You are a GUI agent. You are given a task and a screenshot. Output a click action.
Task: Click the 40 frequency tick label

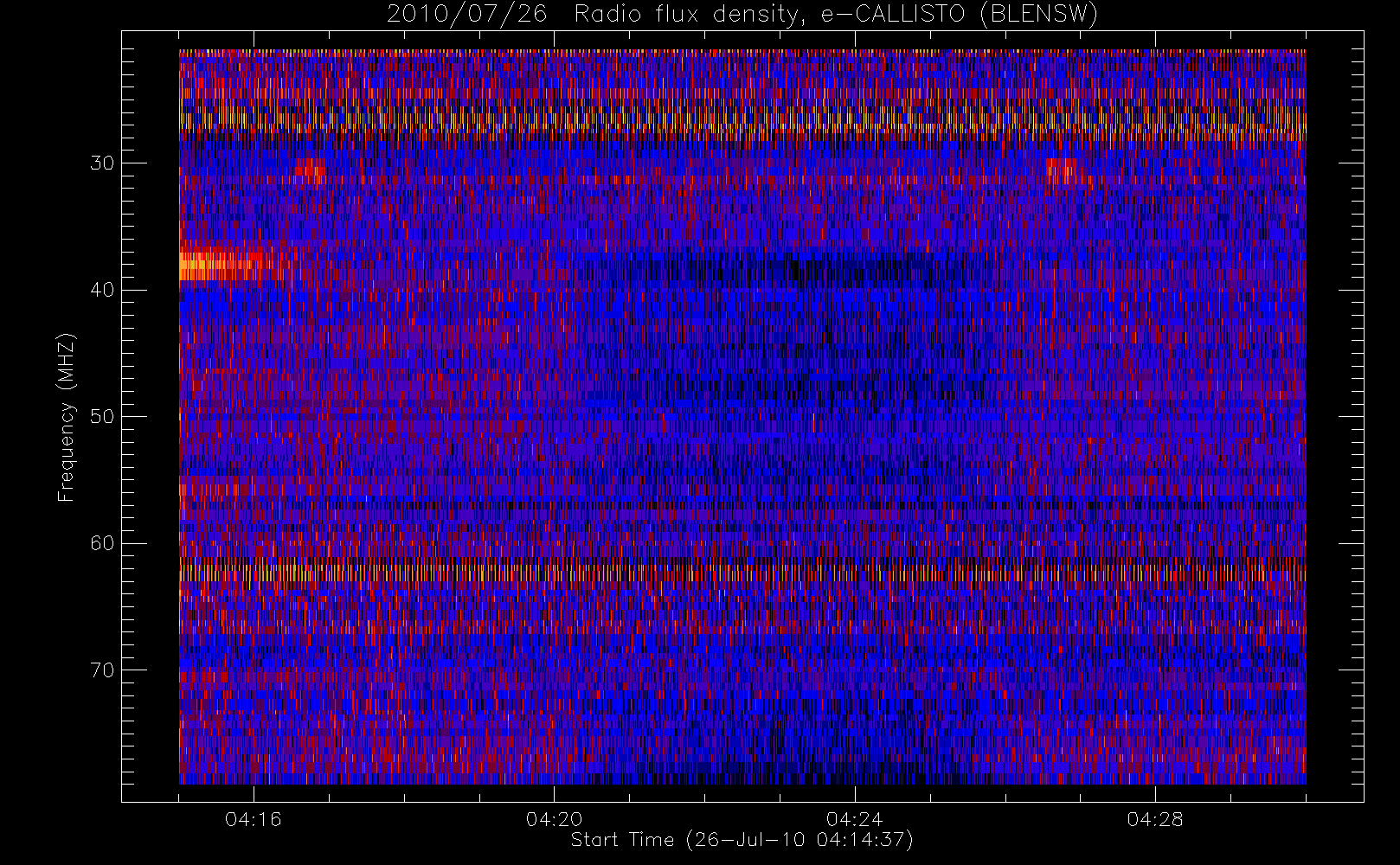(102, 290)
